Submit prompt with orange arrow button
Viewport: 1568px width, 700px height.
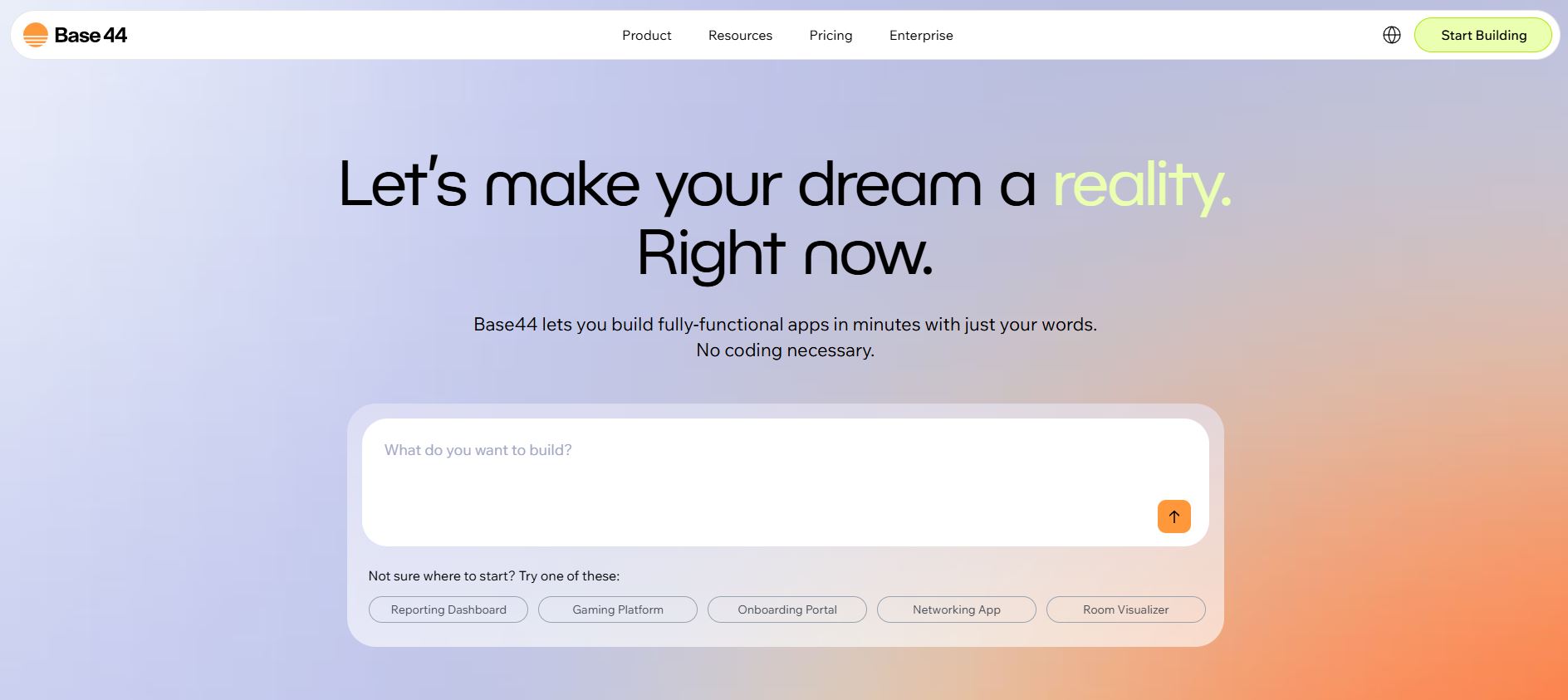pos(1174,516)
